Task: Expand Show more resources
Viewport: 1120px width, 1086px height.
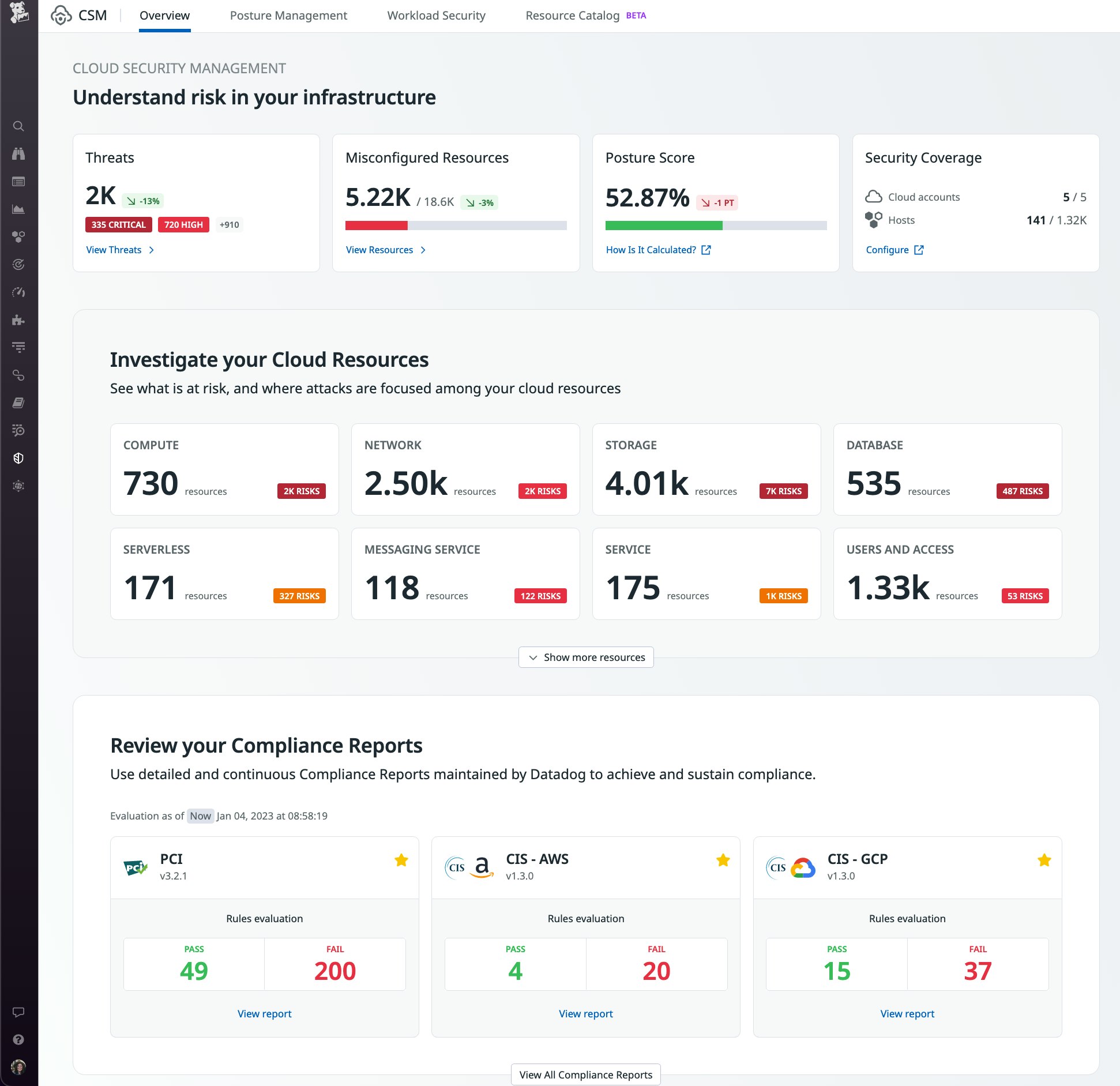Action: click(x=585, y=657)
